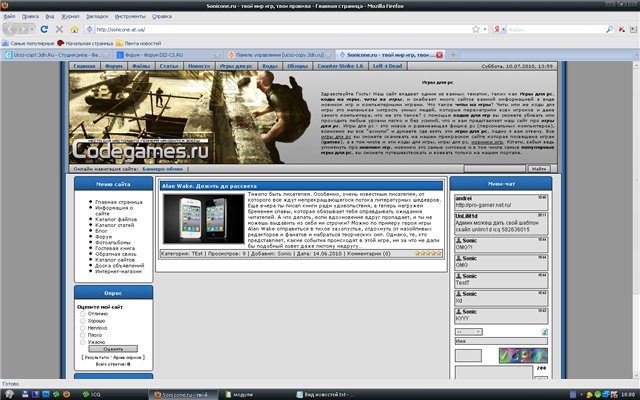Image resolution: width=640 pixels, height=400 pixels.
Task: Open the back-forward history dropdown arrow
Action: click(32, 29)
